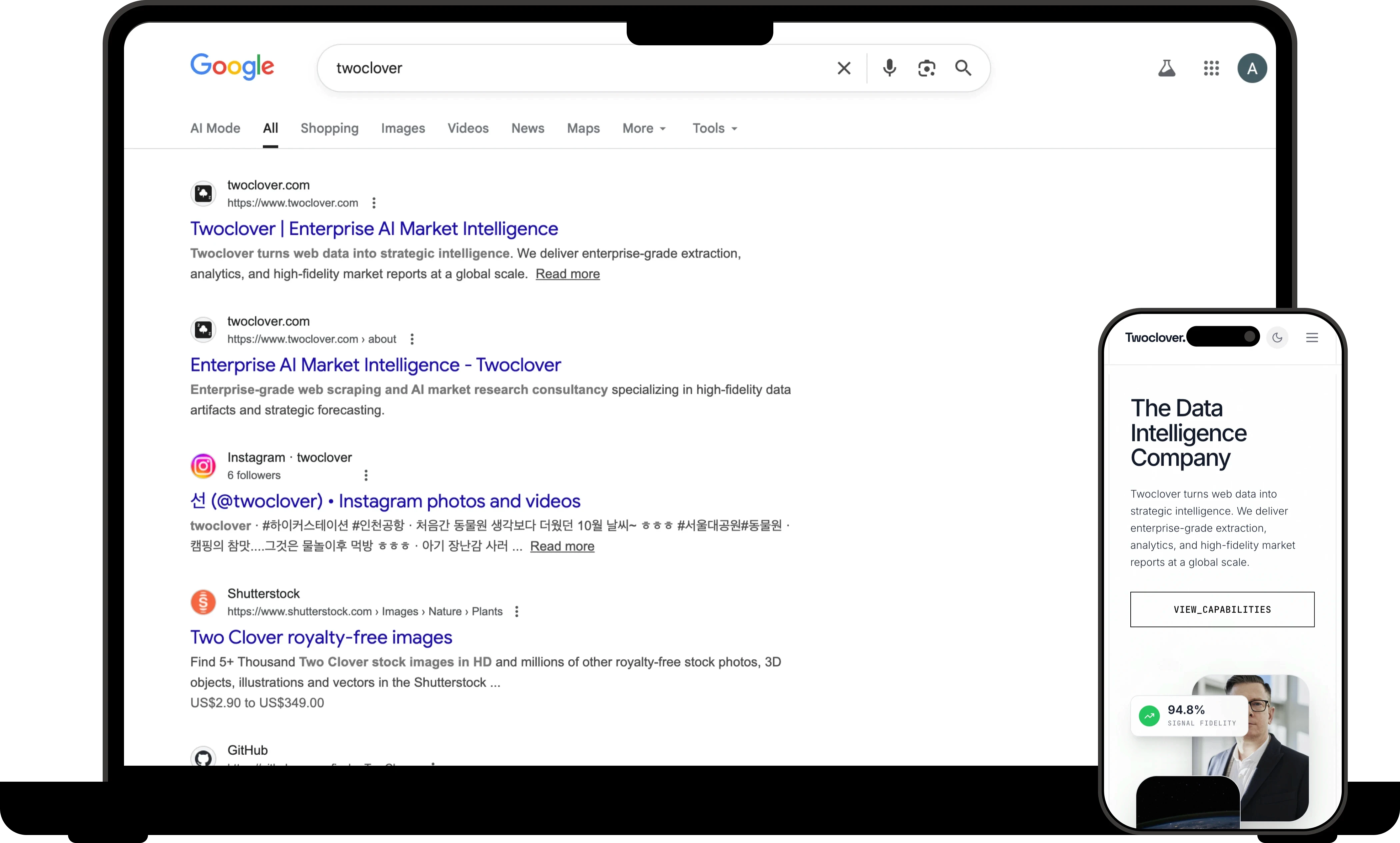Click the magnifying glass search icon
The image size is (1400, 843).
[x=963, y=68]
